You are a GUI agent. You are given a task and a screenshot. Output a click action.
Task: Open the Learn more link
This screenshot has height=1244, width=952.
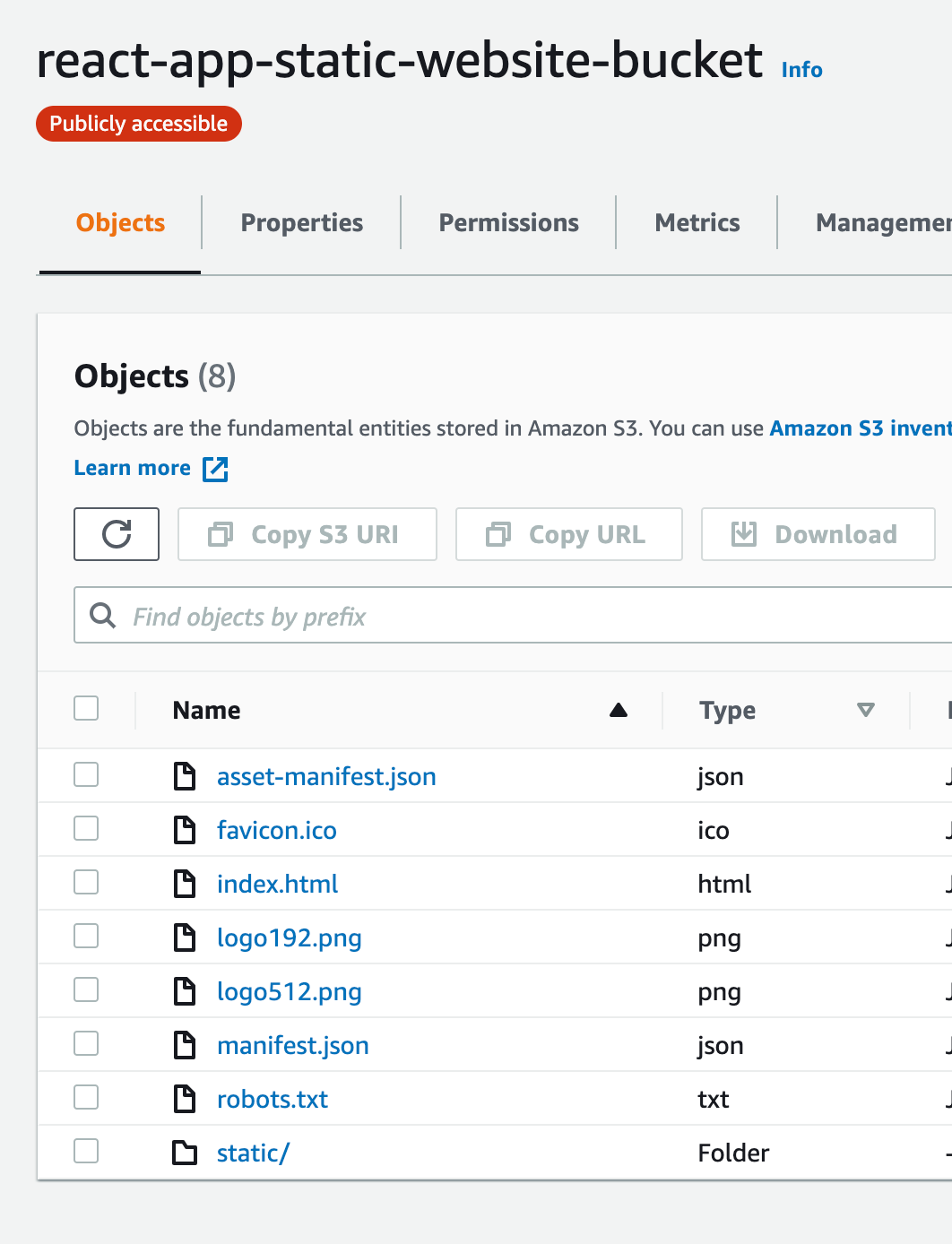[x=132, y=468]
